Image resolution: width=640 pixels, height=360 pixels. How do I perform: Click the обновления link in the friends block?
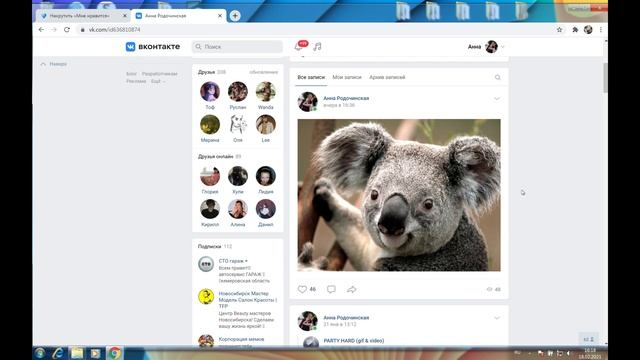(x=263, y=72)
